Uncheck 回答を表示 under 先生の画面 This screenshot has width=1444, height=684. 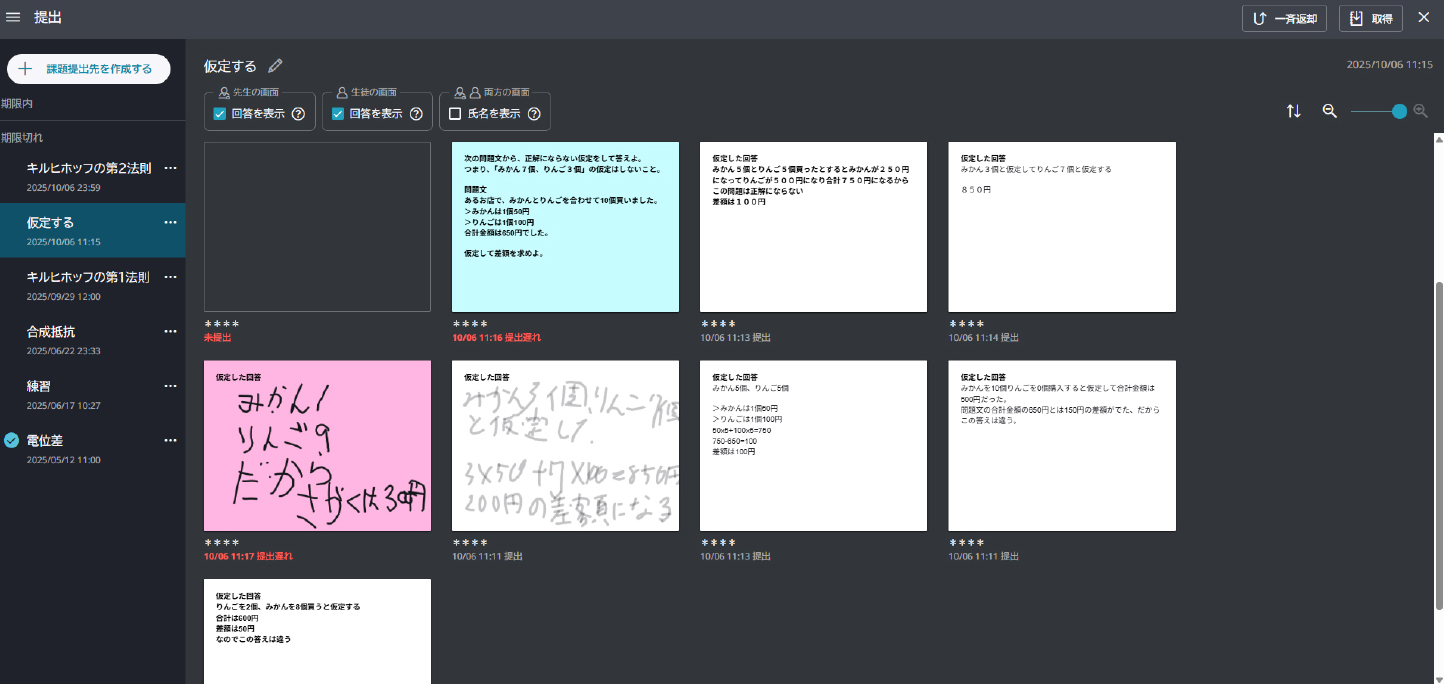219,113
